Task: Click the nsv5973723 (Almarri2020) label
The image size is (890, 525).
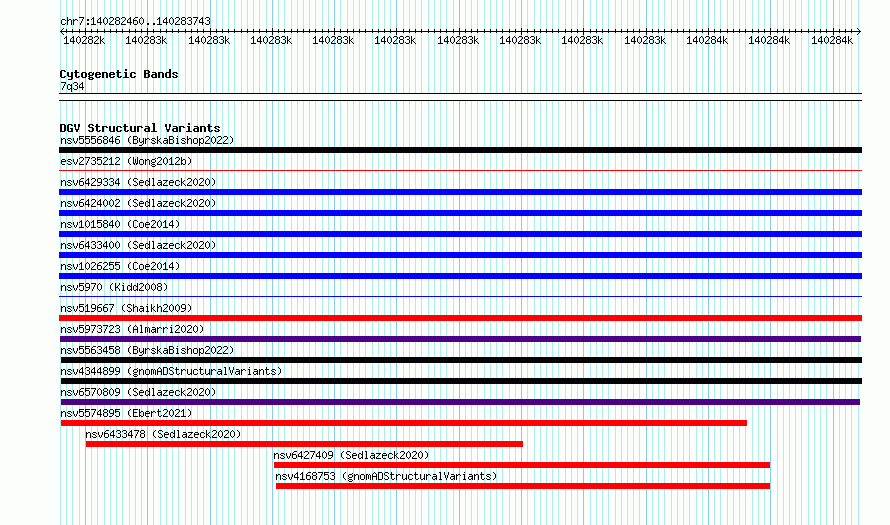Action: pyautogui.click(x=132, y=329)
